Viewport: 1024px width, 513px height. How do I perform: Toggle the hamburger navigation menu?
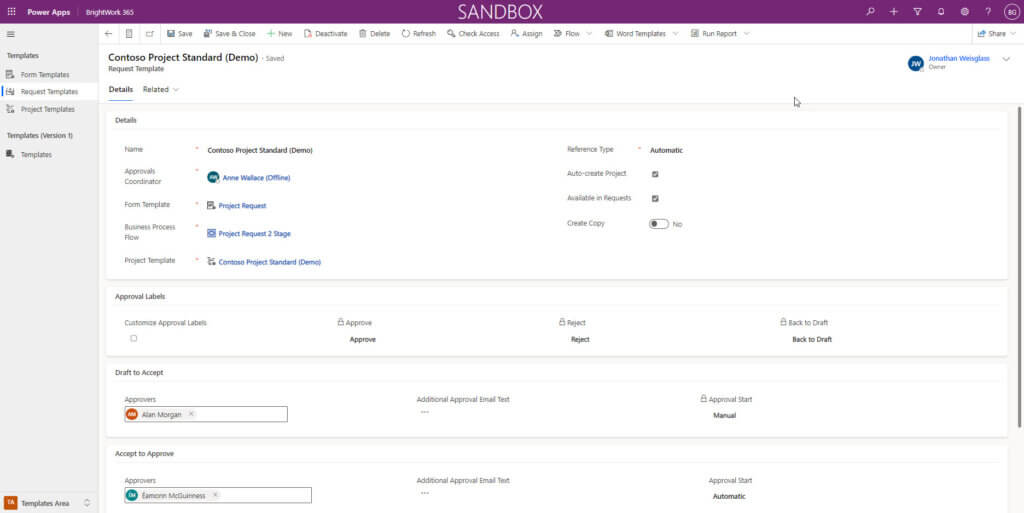[x=10, y=34]
